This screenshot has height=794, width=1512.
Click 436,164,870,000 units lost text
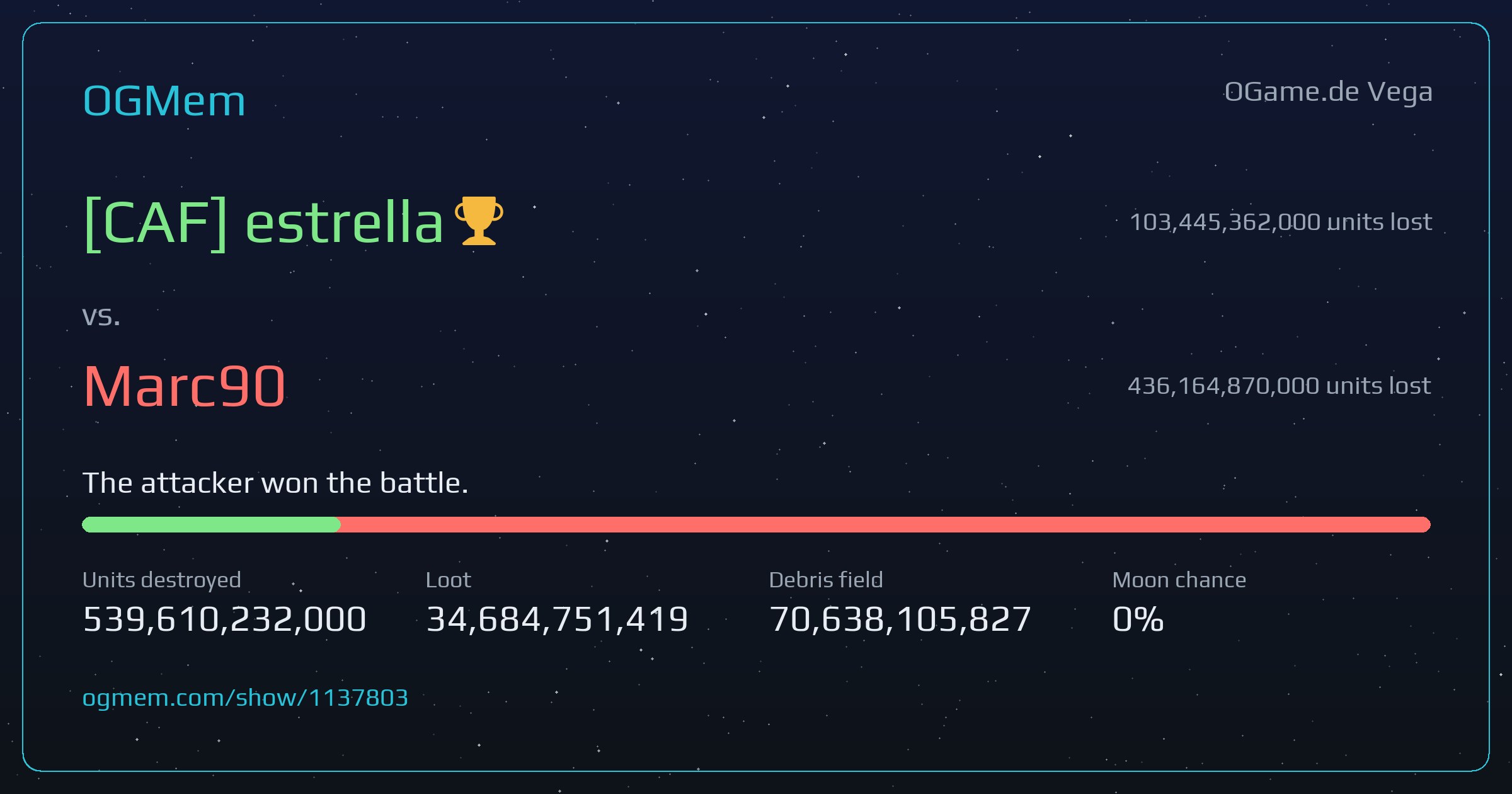click(x=1280, y=386)
